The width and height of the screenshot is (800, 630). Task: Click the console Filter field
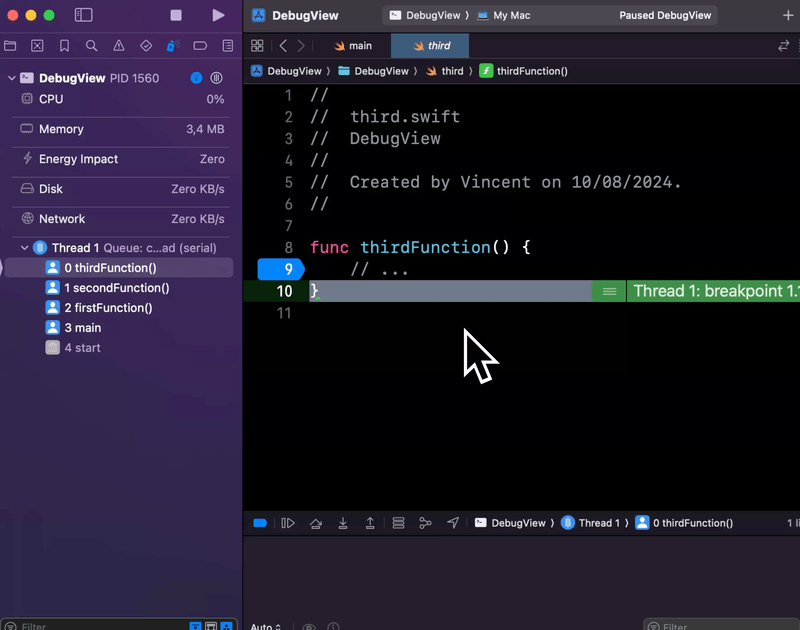pyautogui.click(x=721, y=626)
